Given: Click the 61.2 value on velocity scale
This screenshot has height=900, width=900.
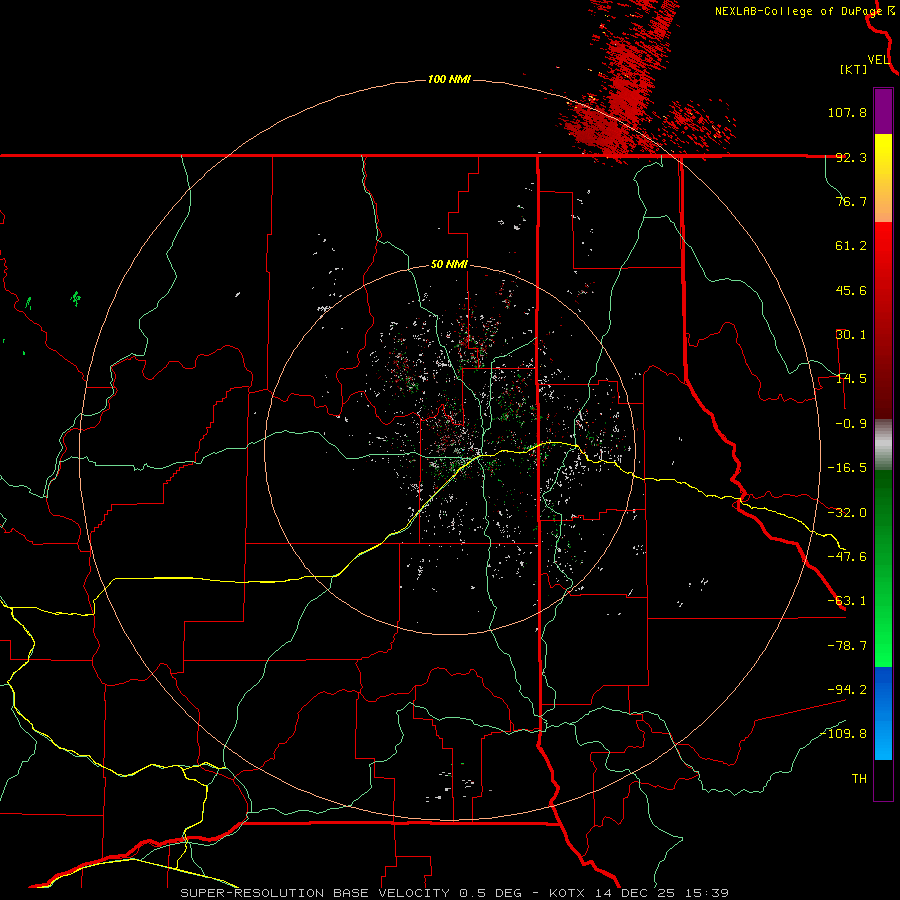Looking at the screenshot, I should (851, 246).
